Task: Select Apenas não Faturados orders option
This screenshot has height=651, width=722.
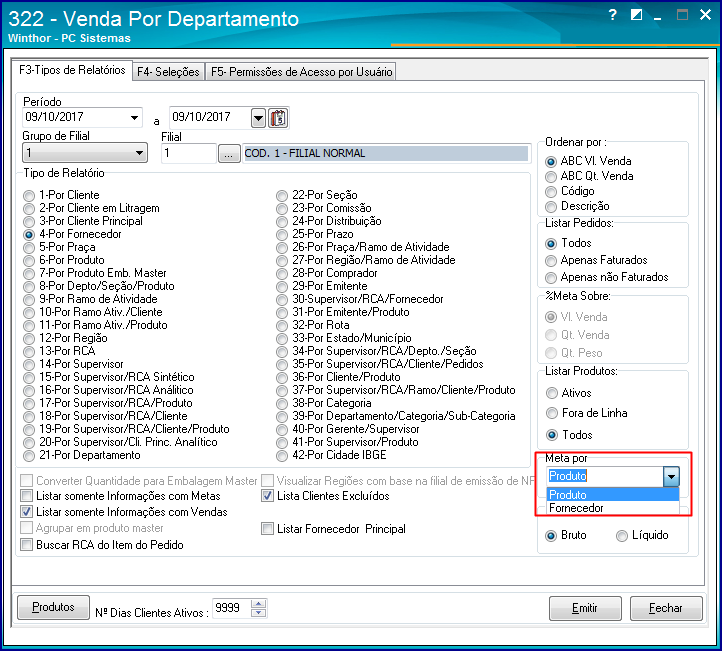Action: tap(606, 278)
